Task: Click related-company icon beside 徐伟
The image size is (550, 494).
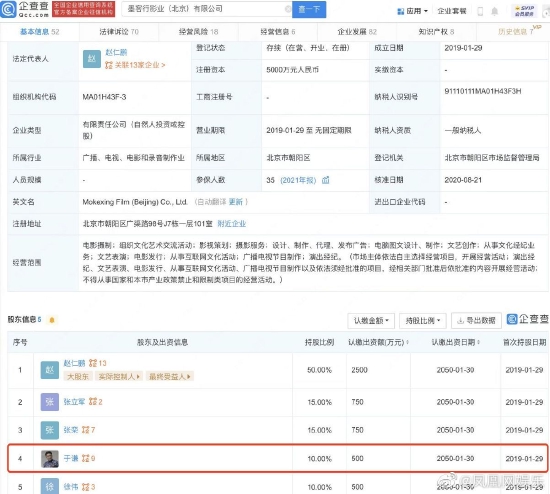Action: (x=85, y=487)
